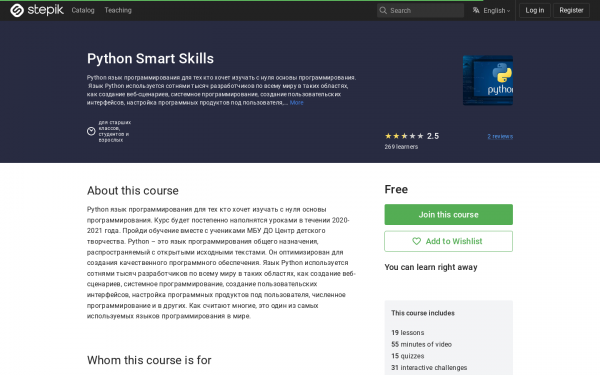The image size is (600, 375).
Task: Click the Free price label
Action: [396, 189]
